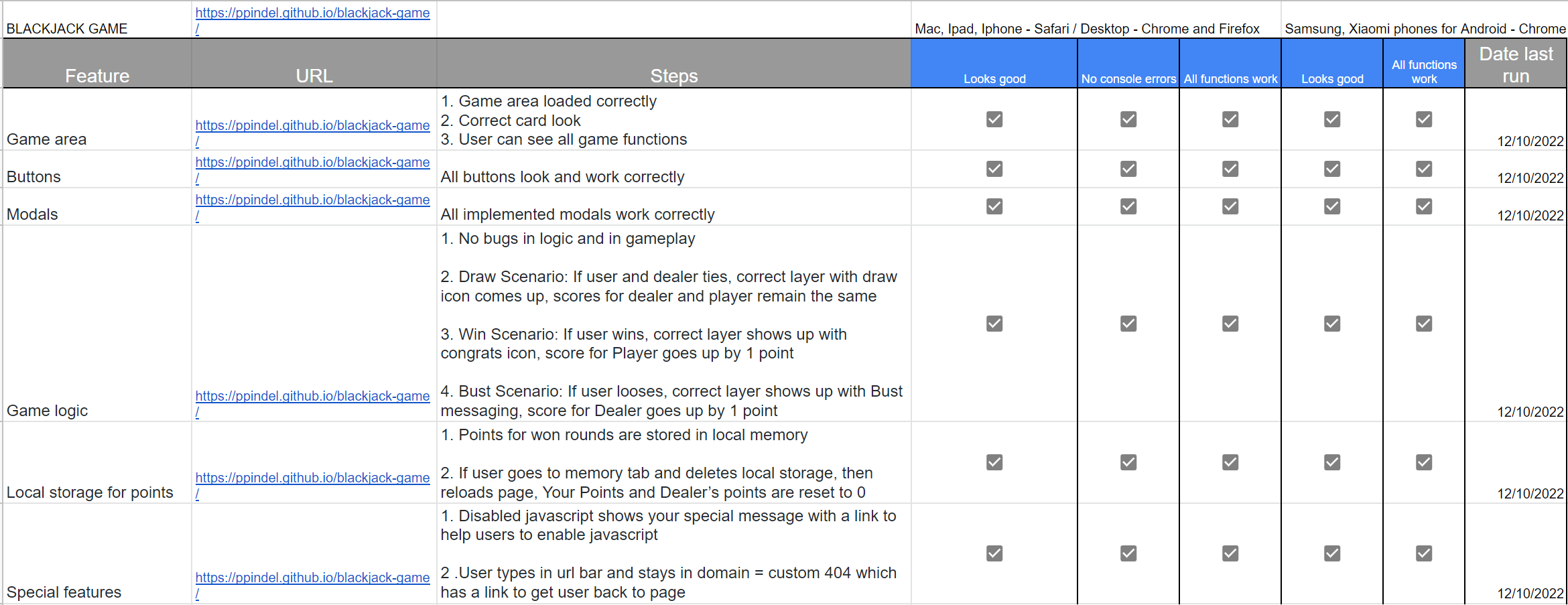Select the Date last run header cell

pos(1516,64)
